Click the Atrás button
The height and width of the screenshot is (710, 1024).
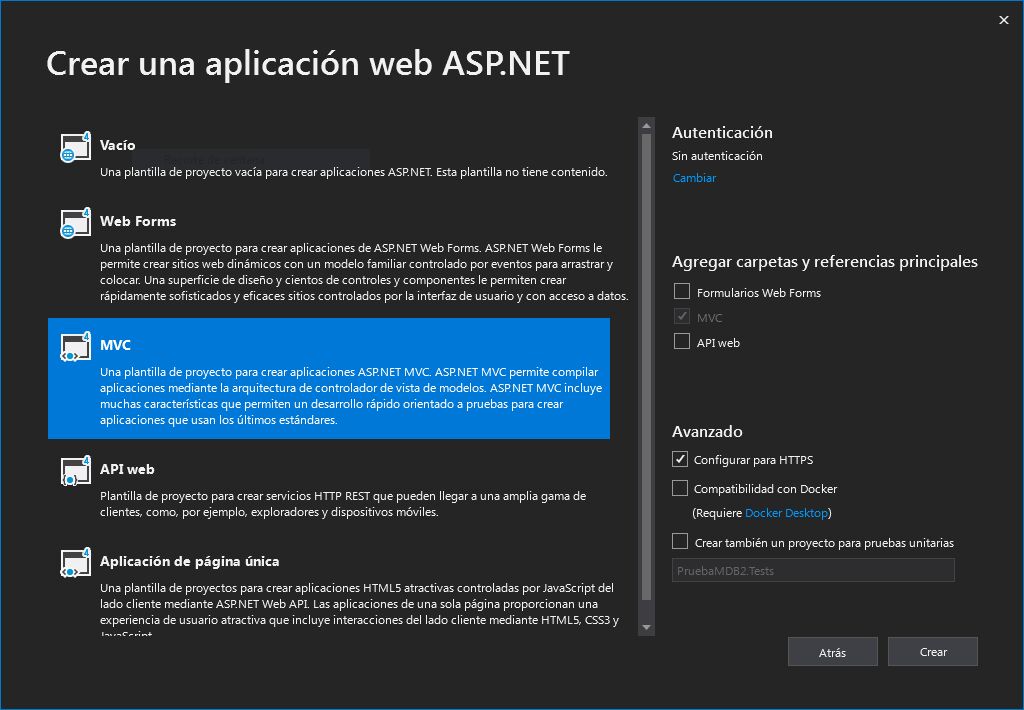[833, 652]
